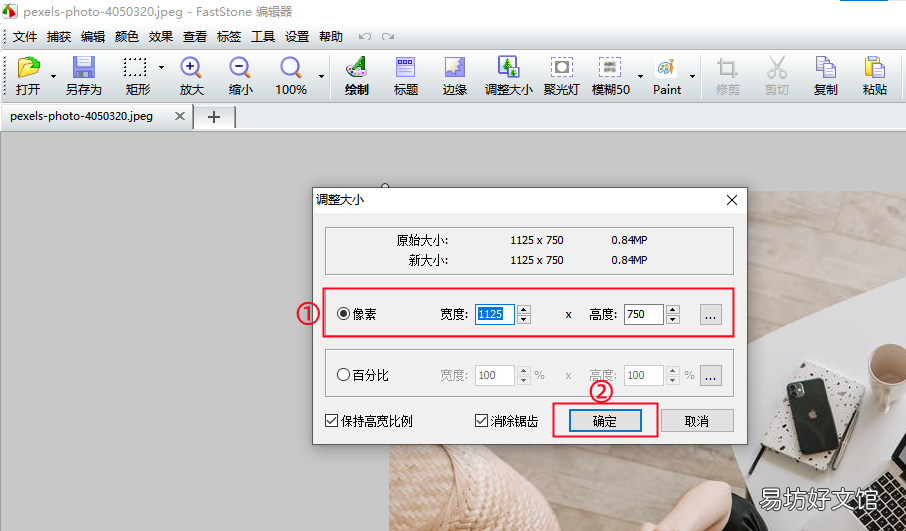This screenshot has width=906, height=531.
Task: Open the 查看 menu
Action: pos(195,36)
